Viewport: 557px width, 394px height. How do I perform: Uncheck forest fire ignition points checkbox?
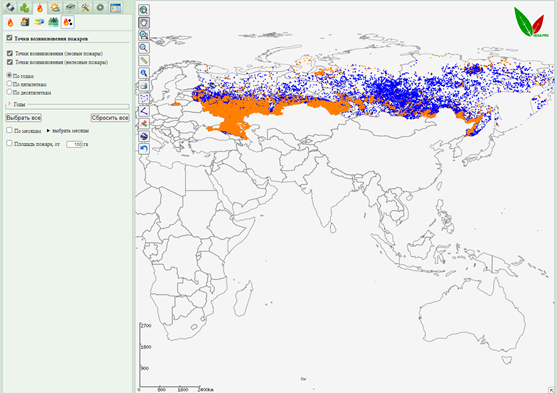tap(10, 53)
